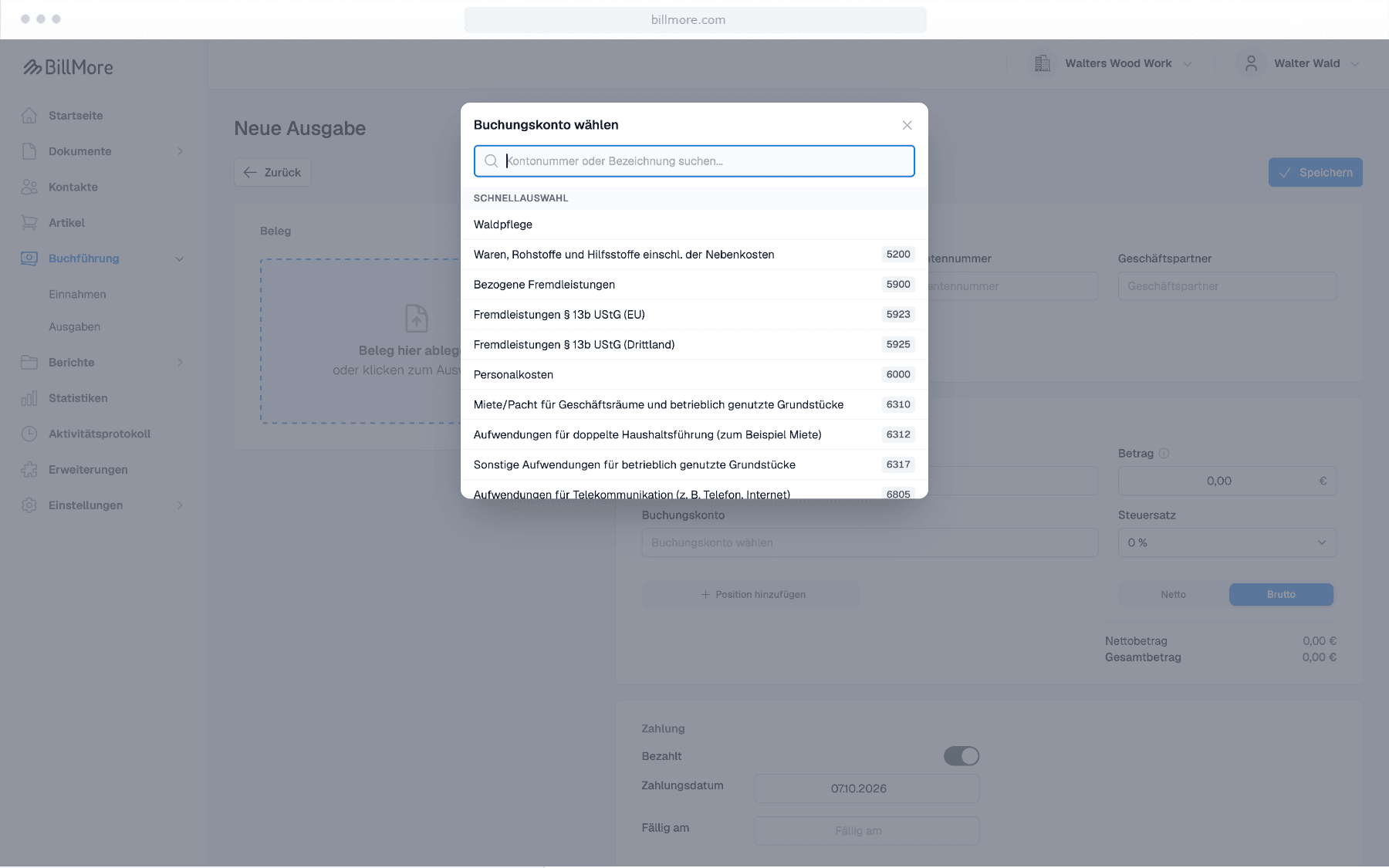Screen dimensions: 1389x868
Task: Click the Dokumente file icon
Action: (x=29, y=151)
